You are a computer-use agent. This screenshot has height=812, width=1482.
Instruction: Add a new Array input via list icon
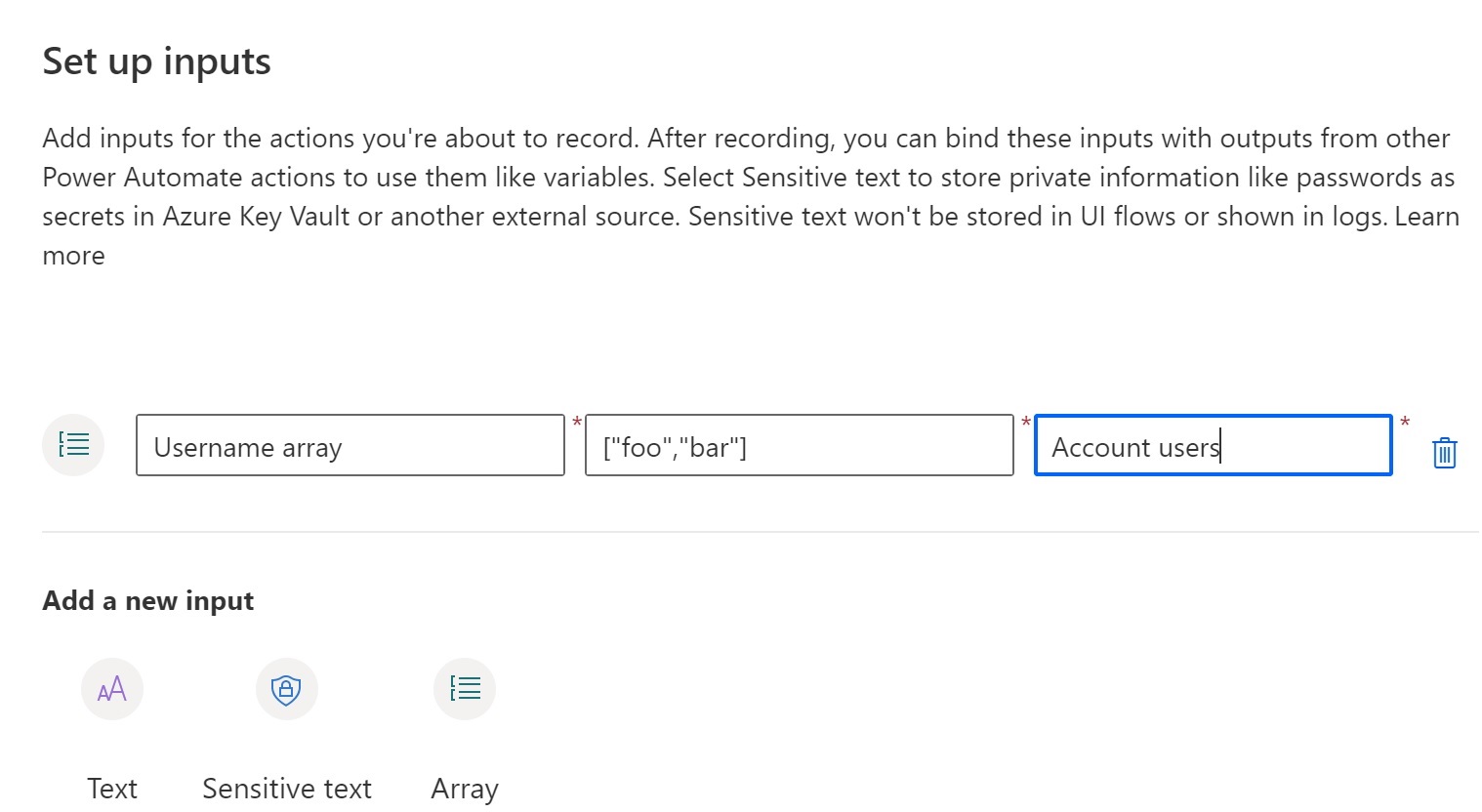[x=465, y=689]
